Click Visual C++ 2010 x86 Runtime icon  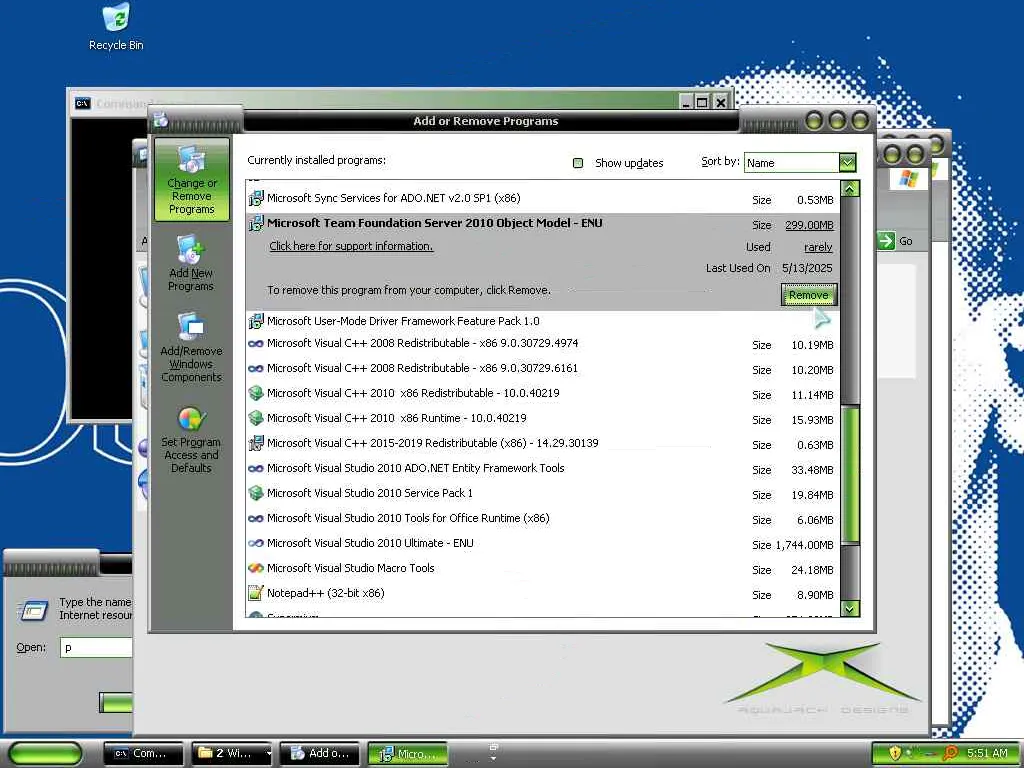[256, 418]
